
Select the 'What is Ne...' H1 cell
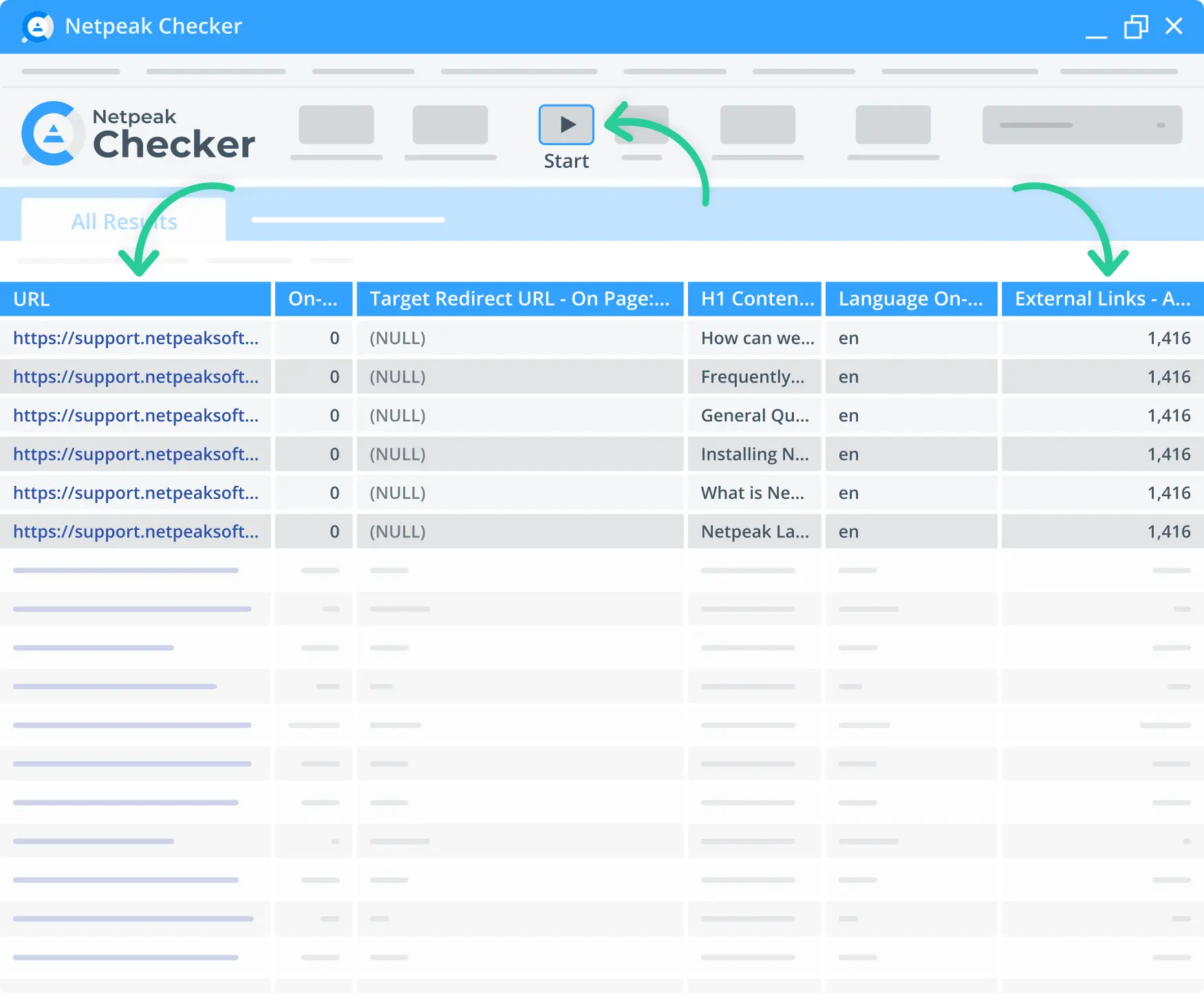[755, 493]
